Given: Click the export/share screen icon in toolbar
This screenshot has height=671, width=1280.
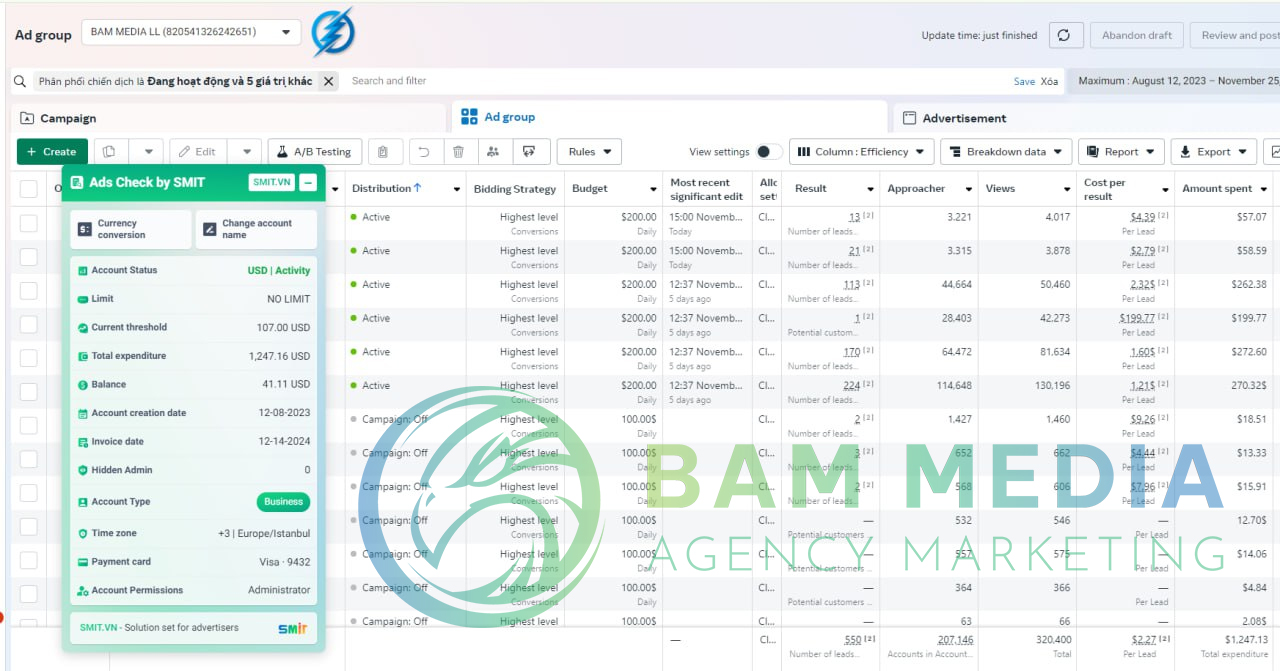Looking at the screenshot, I should [x=529, y=152].
